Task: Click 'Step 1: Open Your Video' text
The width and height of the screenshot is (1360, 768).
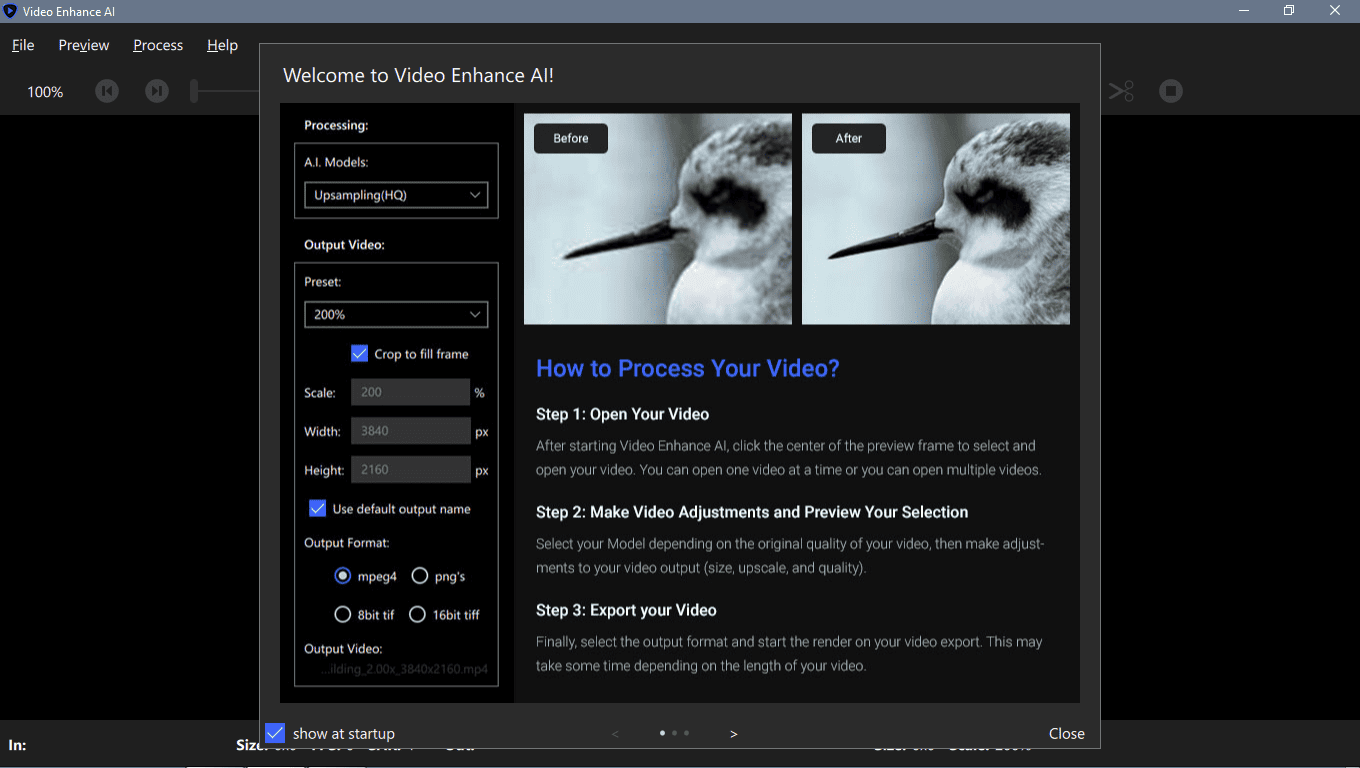Action: pos(623,414)
